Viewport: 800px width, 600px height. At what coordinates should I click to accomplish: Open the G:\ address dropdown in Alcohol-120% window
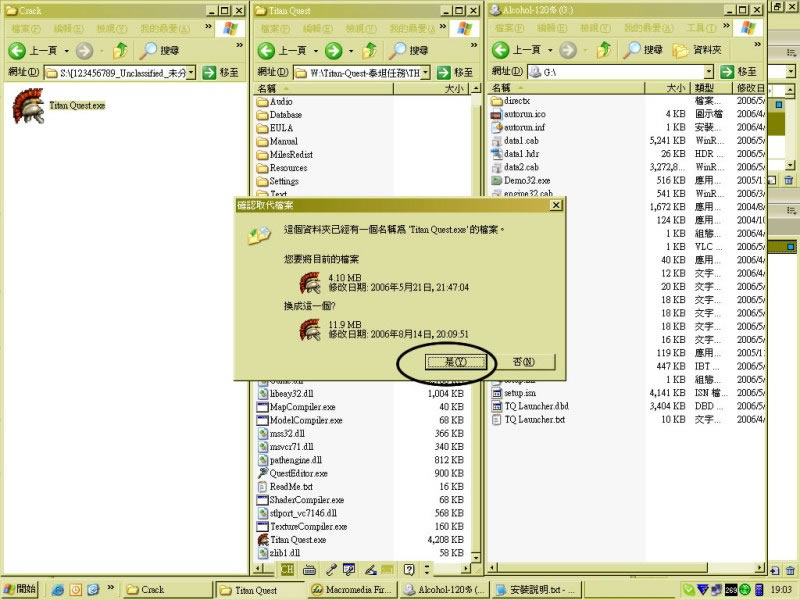coord(709,72)
